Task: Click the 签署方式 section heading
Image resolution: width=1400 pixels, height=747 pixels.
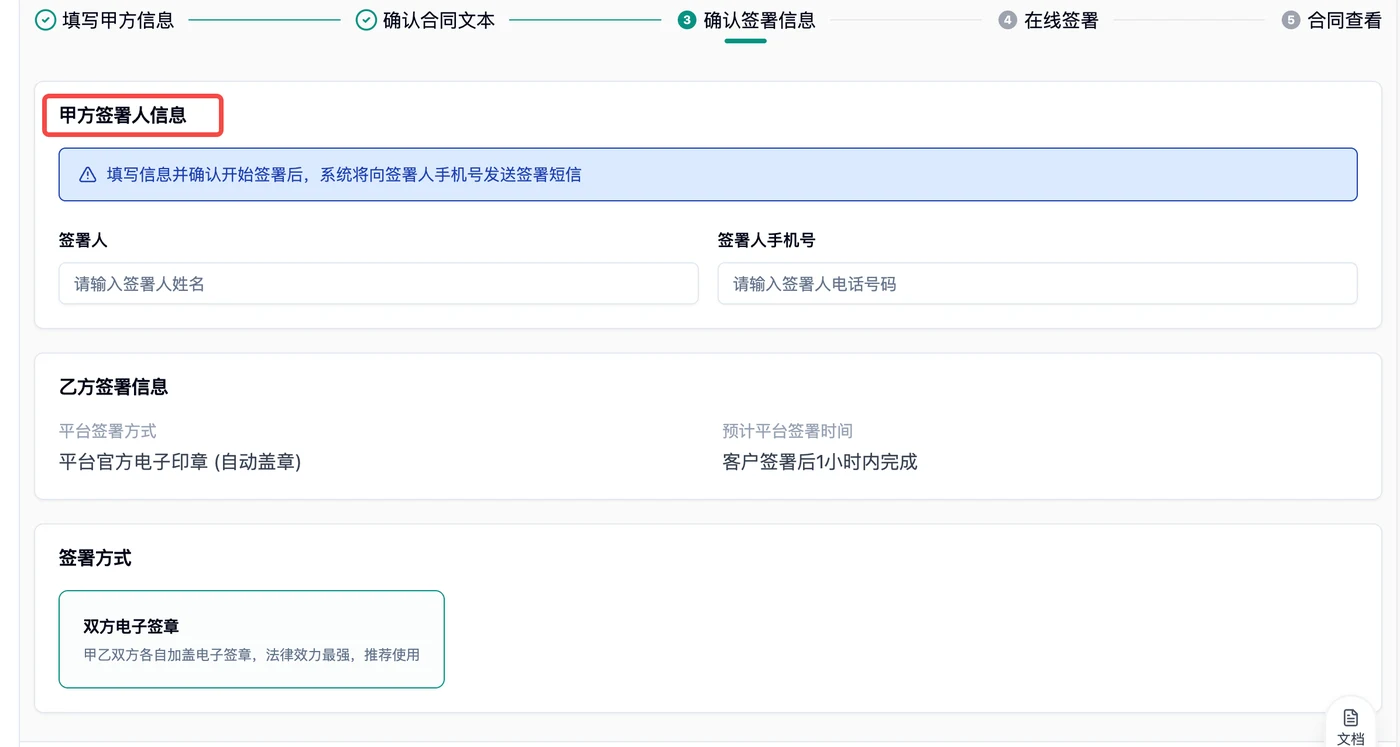Action: [x=95, y=558]
